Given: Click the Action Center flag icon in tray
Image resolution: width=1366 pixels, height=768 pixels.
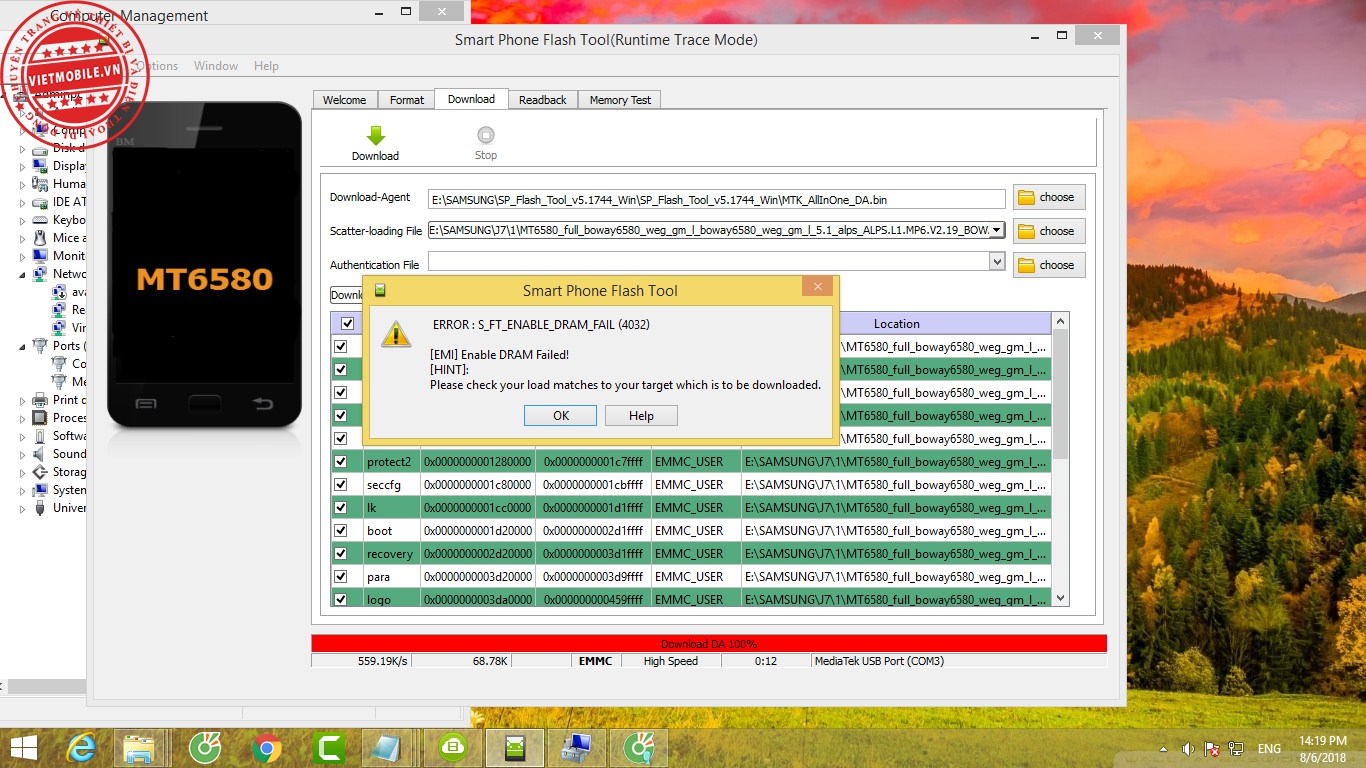Looking at the screenshot, I should [x=1212, y=748].
